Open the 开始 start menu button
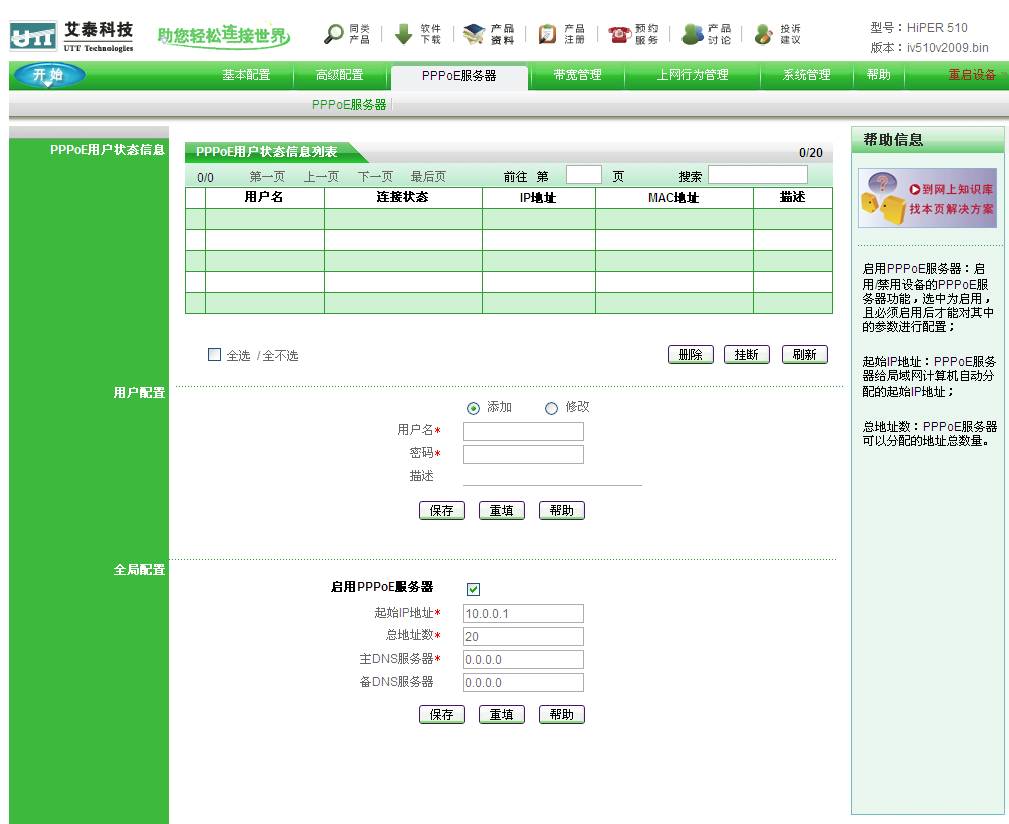This screenshot has width=1009, height=824. [x=47, y=75]
